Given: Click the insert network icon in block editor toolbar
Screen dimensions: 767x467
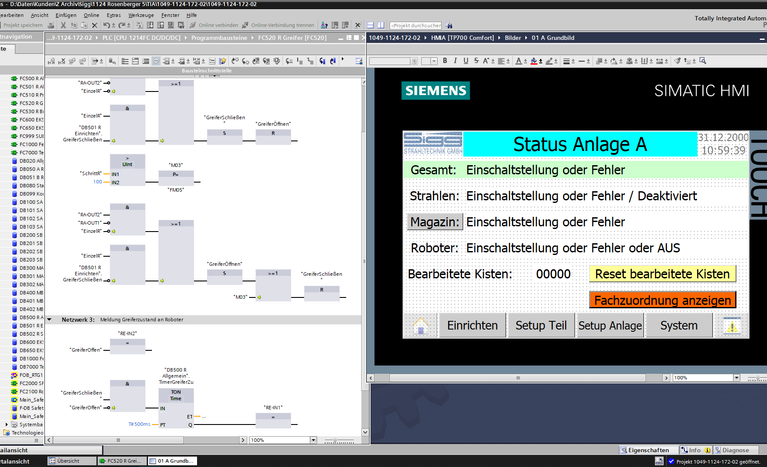Looking at the screenshot, I should pyautogui.click(x=51, y=61).
